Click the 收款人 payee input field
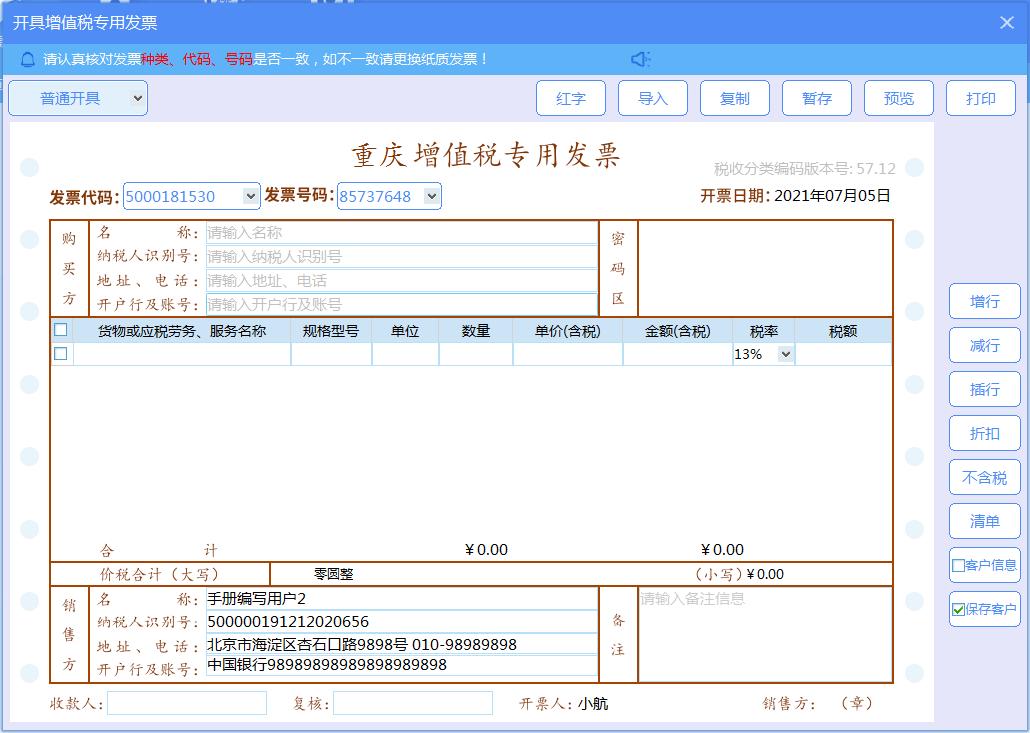This screenshot has height=733, width=1030. 185,703
